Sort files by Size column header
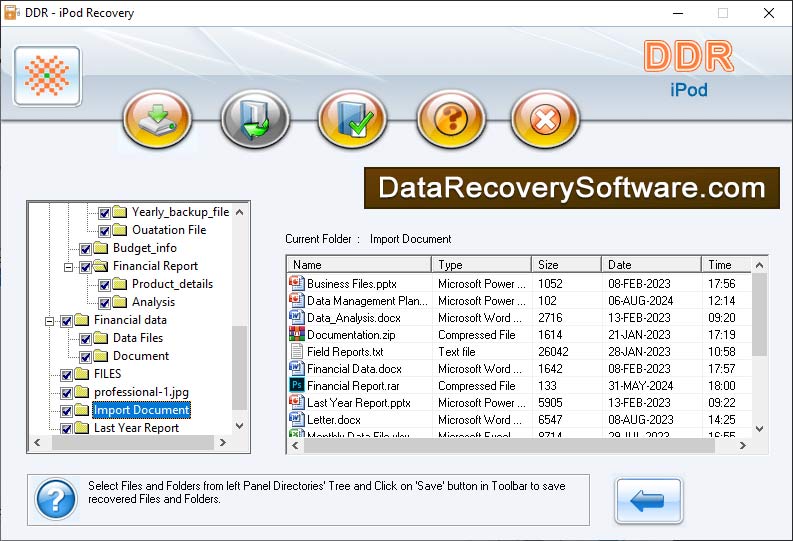Screen dimensions: 793x541 click(566, 265)
